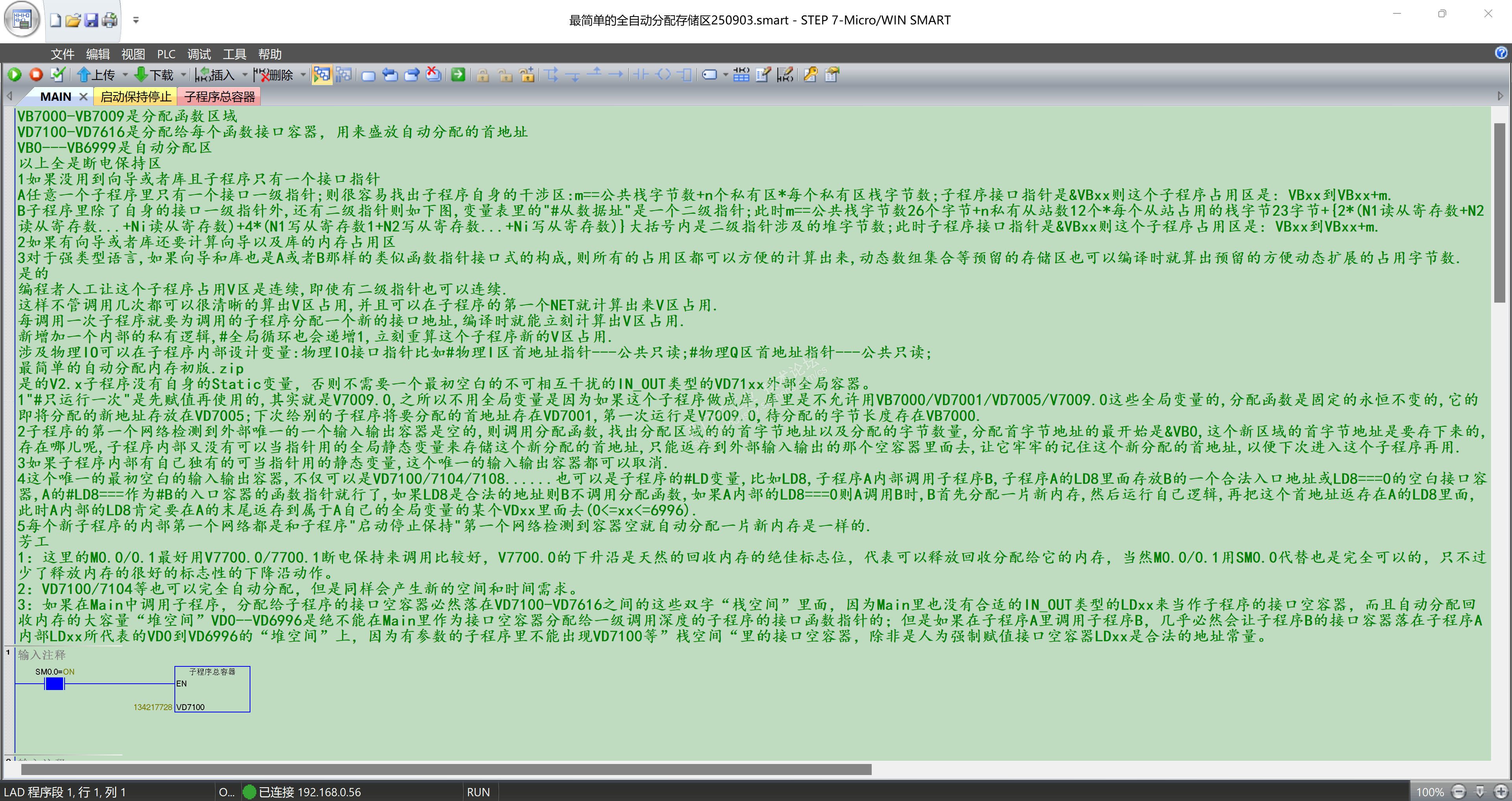Click the 插入 insert button

coord(215,75)
